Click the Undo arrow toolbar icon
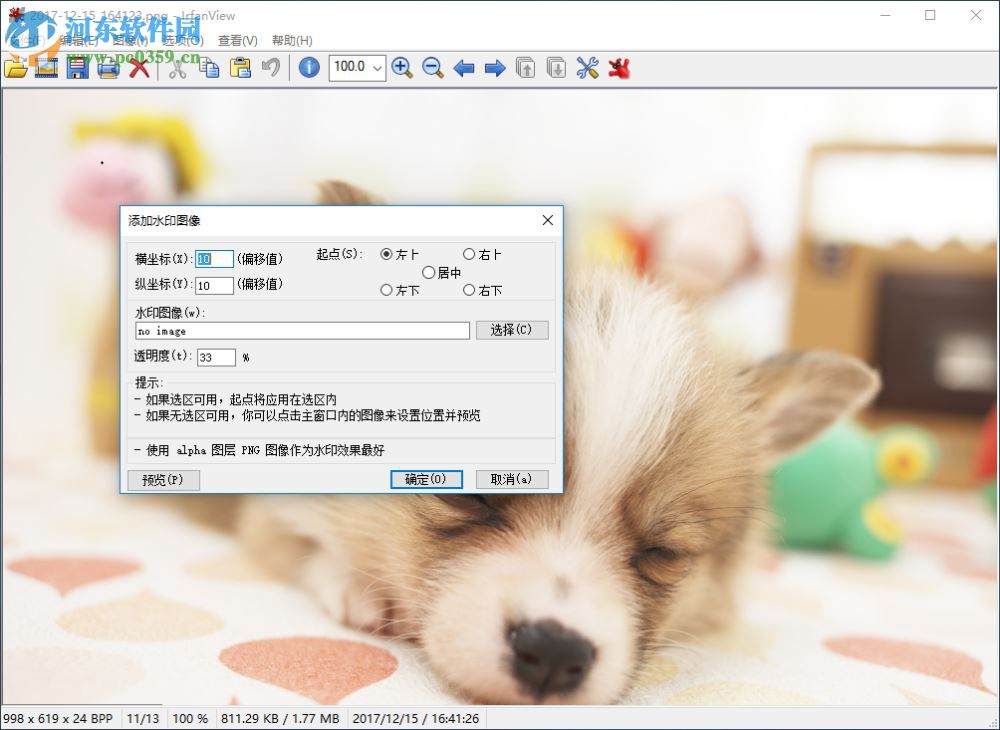This screenshot has height=730, width=1000. [x=271, y=68]
